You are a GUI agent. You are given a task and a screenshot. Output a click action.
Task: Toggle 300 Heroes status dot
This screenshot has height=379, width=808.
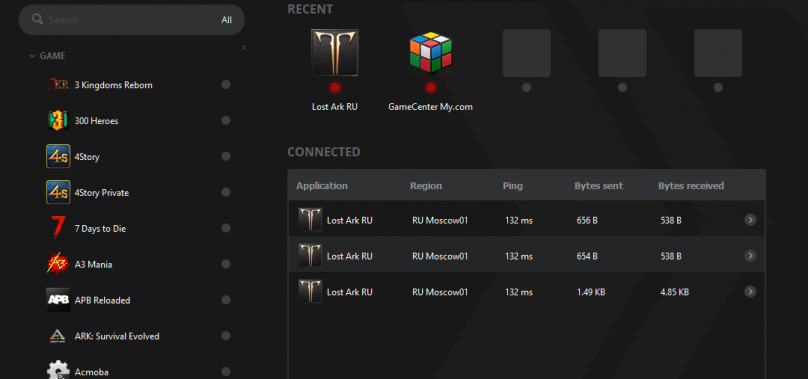point(226,121)
